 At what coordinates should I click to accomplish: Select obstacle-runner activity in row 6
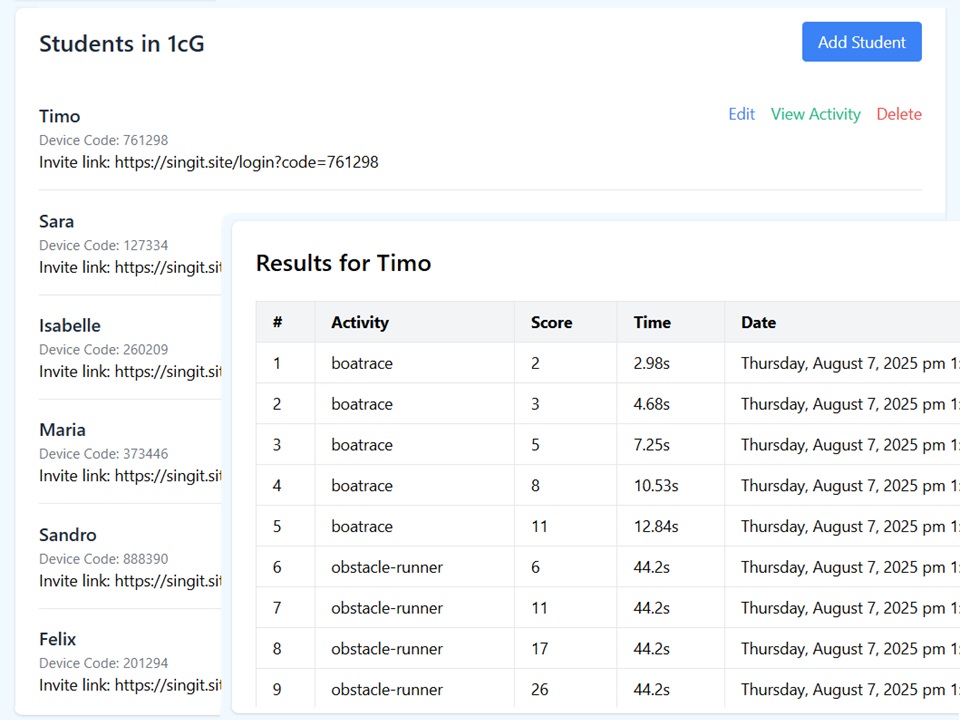[387, 567]
